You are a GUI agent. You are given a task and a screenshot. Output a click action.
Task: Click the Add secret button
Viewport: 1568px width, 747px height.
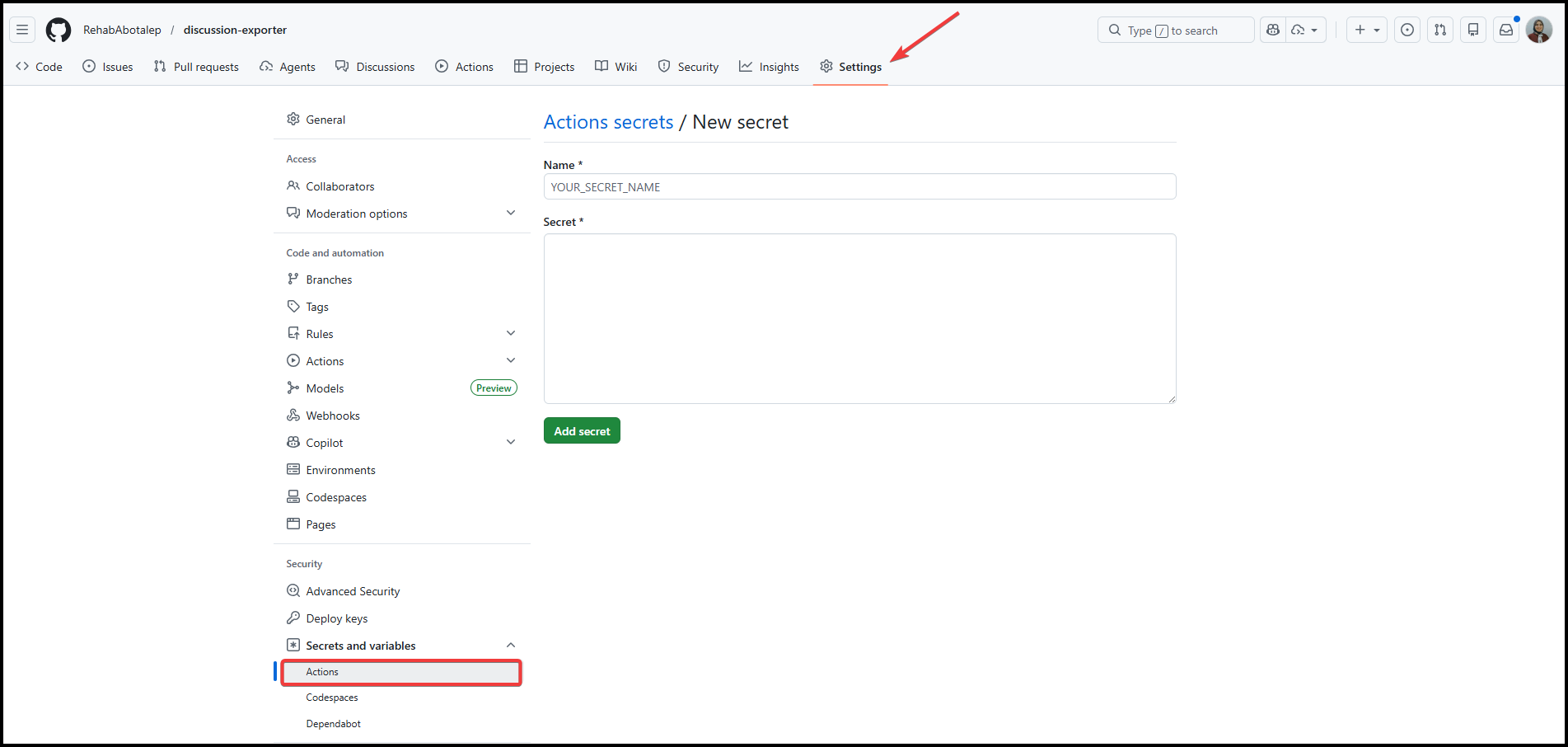tap(582, 431)
